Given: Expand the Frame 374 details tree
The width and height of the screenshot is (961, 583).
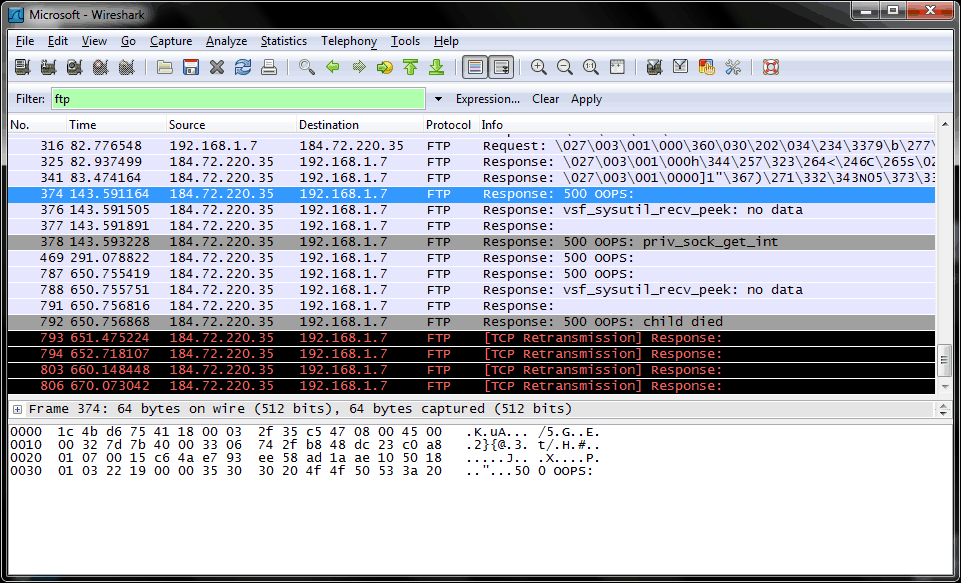Looking at the screenshot, I should (17, 409).
